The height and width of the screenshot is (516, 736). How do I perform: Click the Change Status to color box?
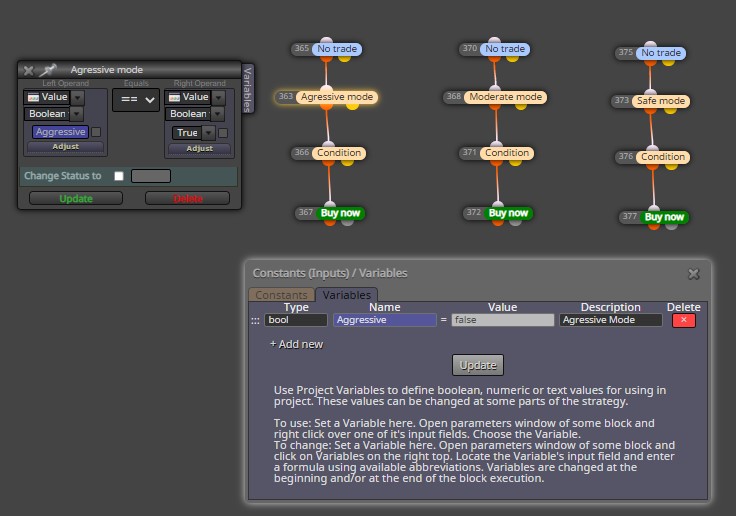[151, 176]
